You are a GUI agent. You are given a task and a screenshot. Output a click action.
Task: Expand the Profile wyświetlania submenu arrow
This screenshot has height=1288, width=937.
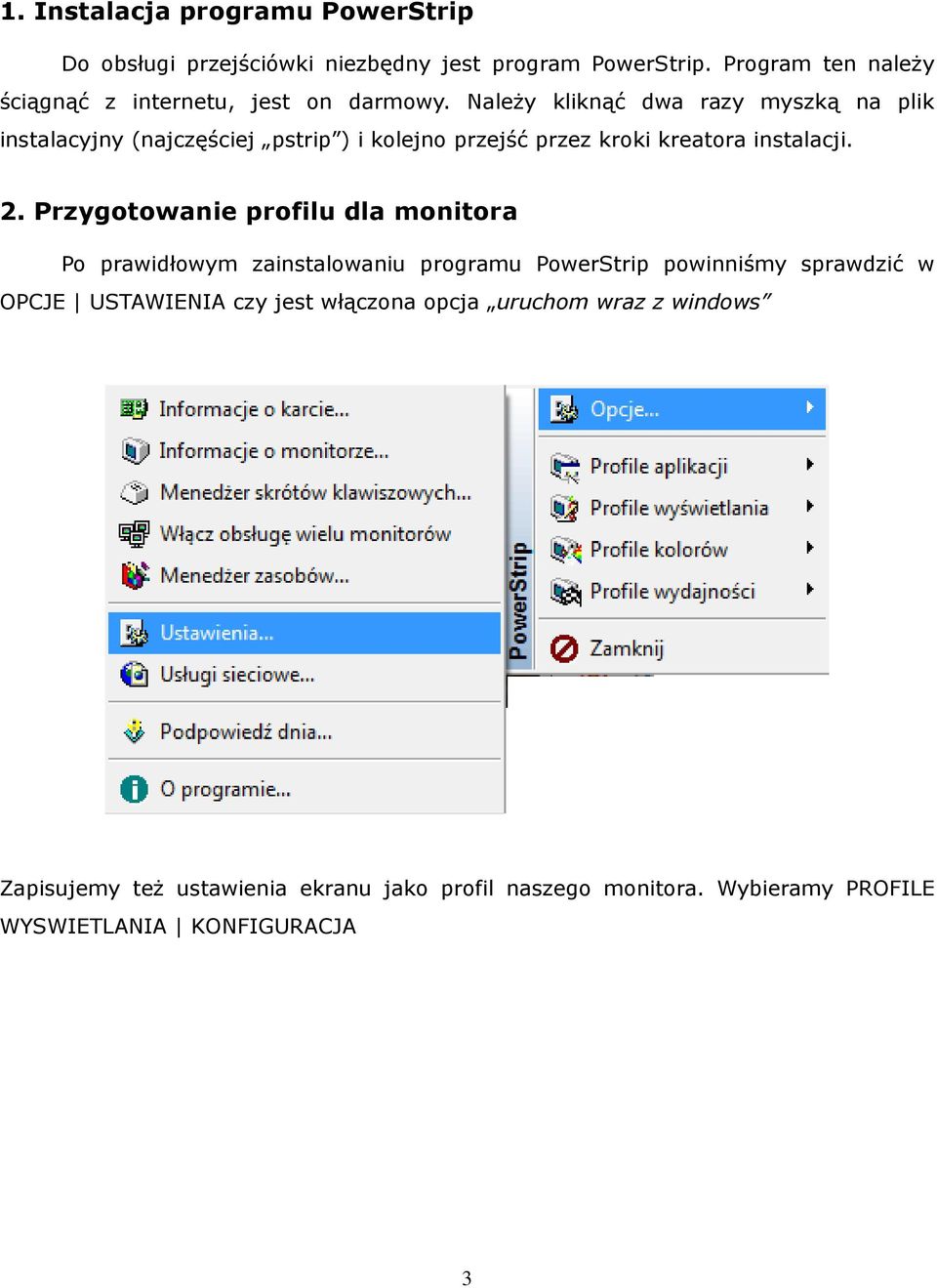tap(810, 506)
